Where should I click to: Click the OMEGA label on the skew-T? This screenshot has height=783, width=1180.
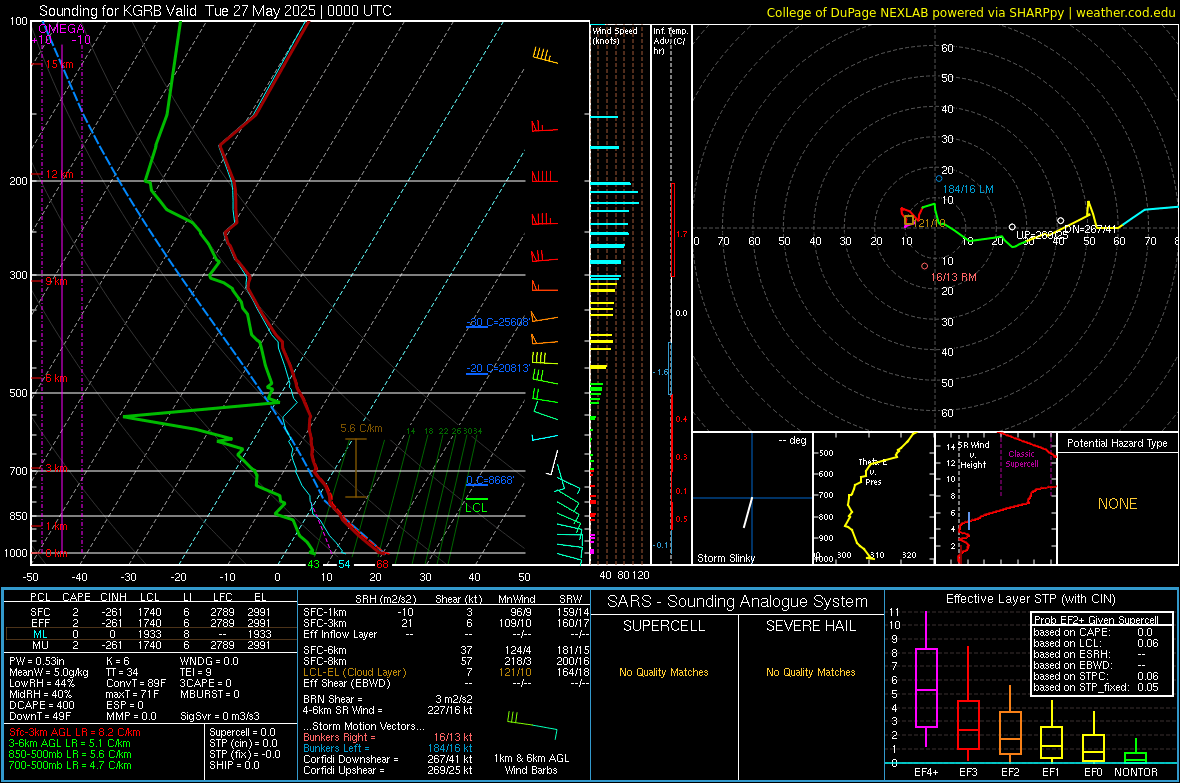(62, 29)
